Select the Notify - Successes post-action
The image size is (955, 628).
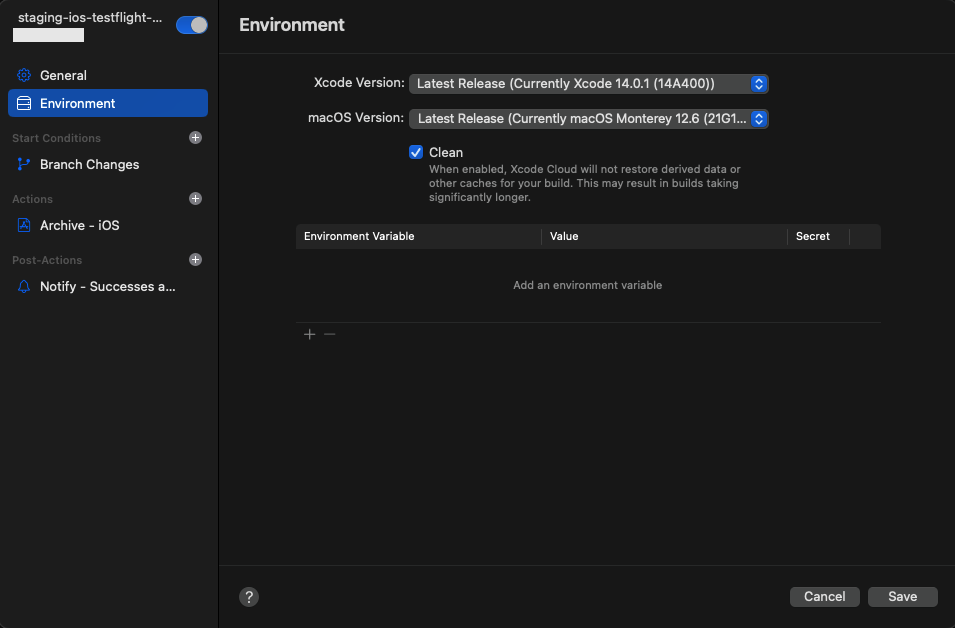(107, 287)
